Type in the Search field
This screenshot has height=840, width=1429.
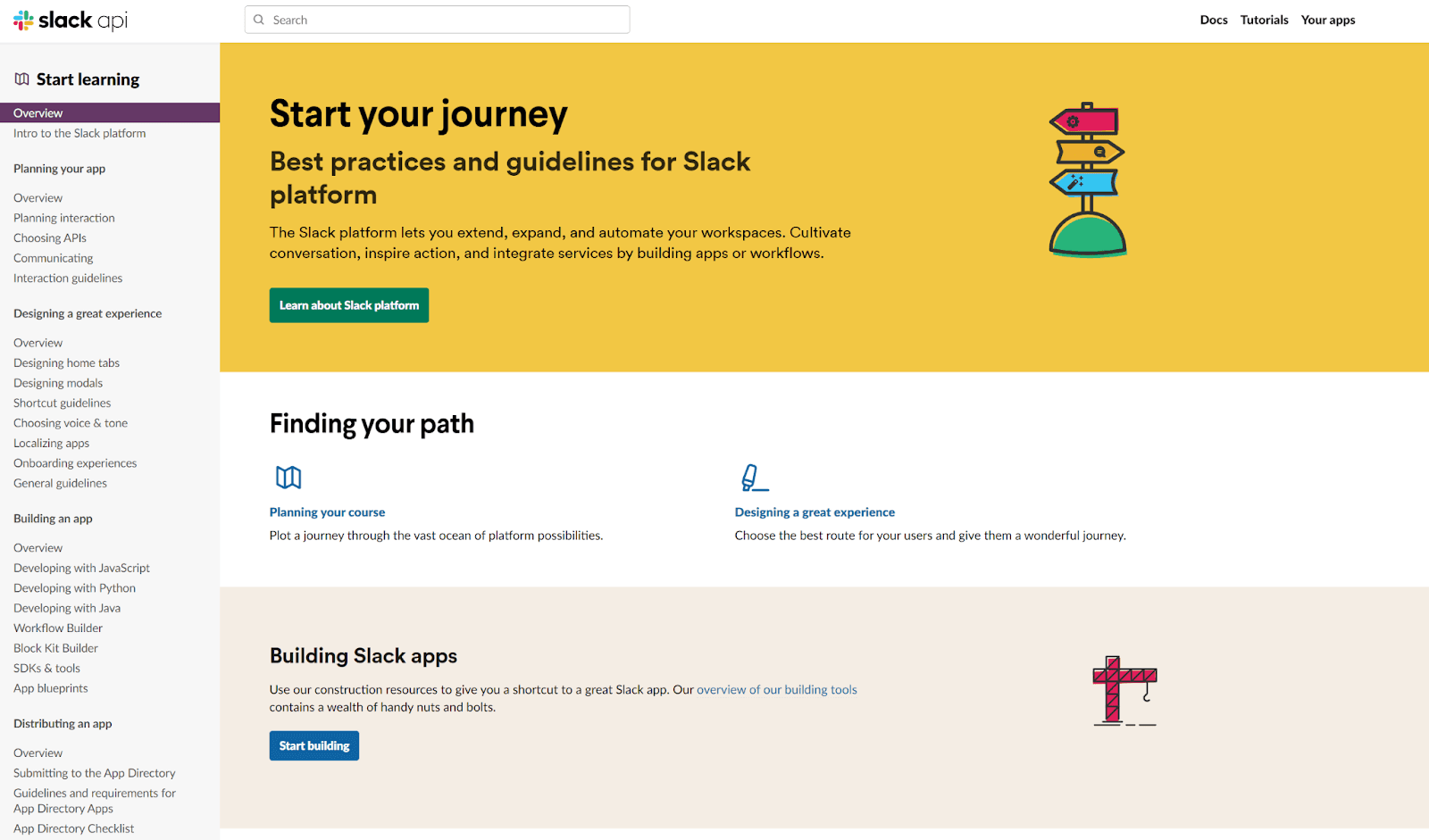[x=447, y=20]
